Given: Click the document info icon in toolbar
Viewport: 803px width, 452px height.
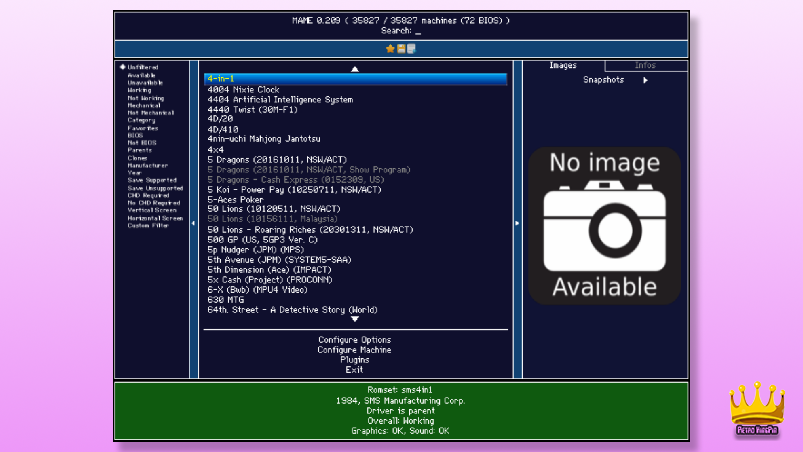Looking at the screenshot, I should (x=411, y=49).
